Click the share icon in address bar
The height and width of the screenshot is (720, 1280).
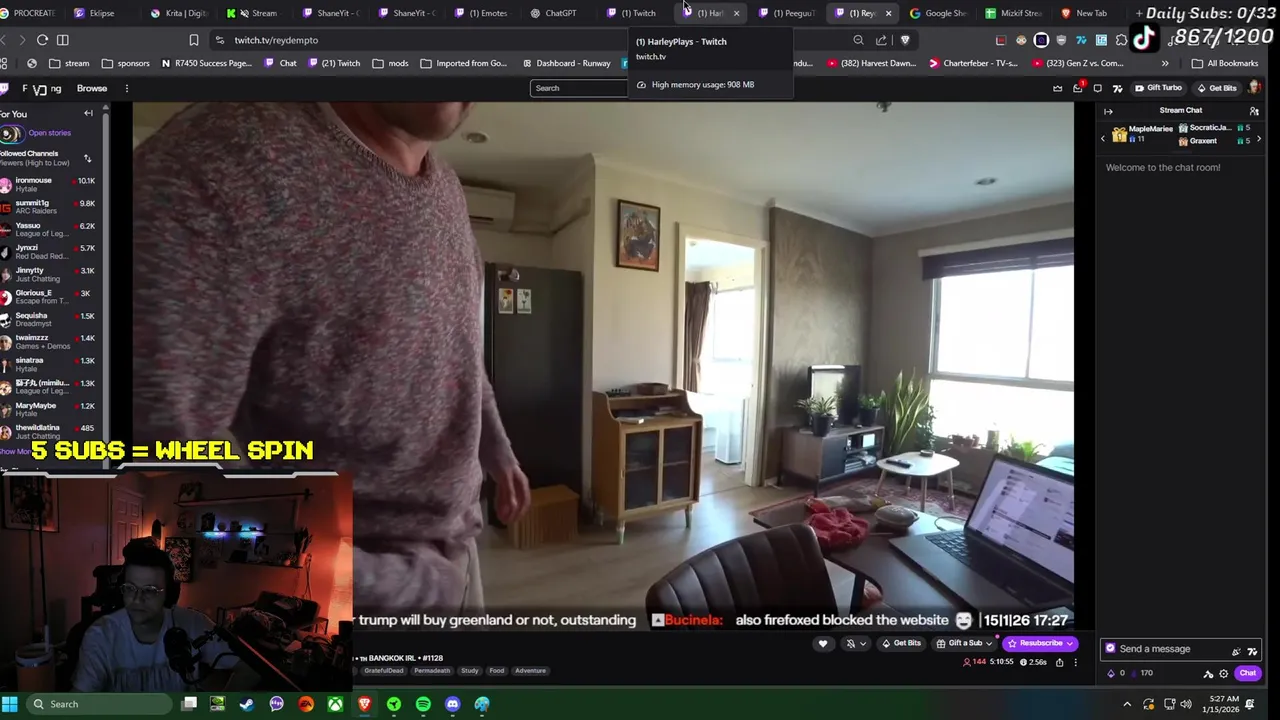pyautogui.click(x=881, y=40)
